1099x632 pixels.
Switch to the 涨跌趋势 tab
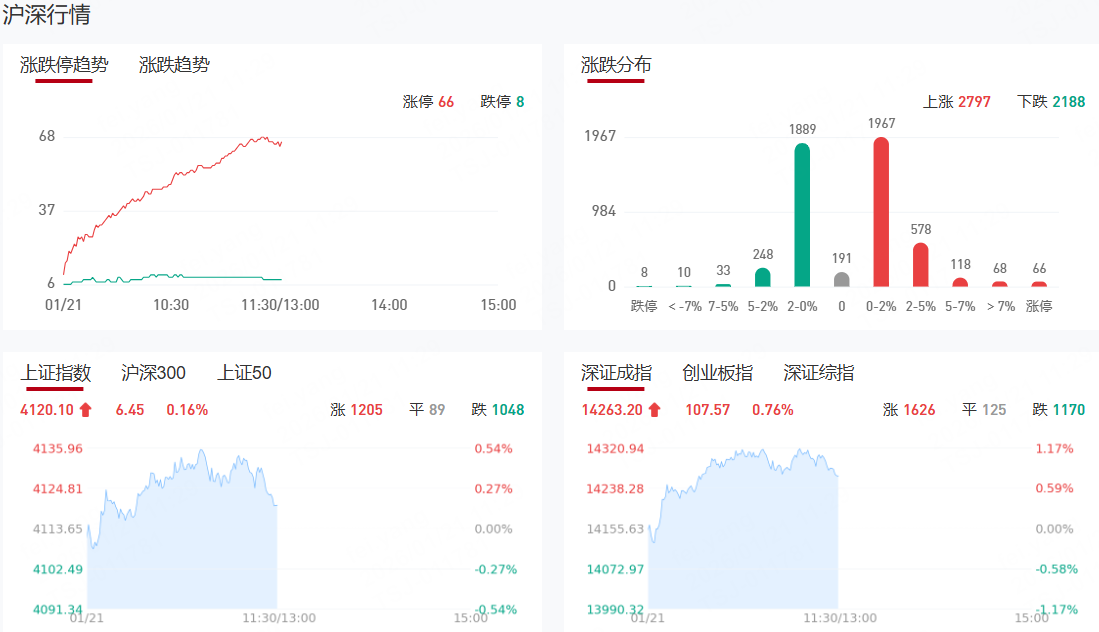174,65
